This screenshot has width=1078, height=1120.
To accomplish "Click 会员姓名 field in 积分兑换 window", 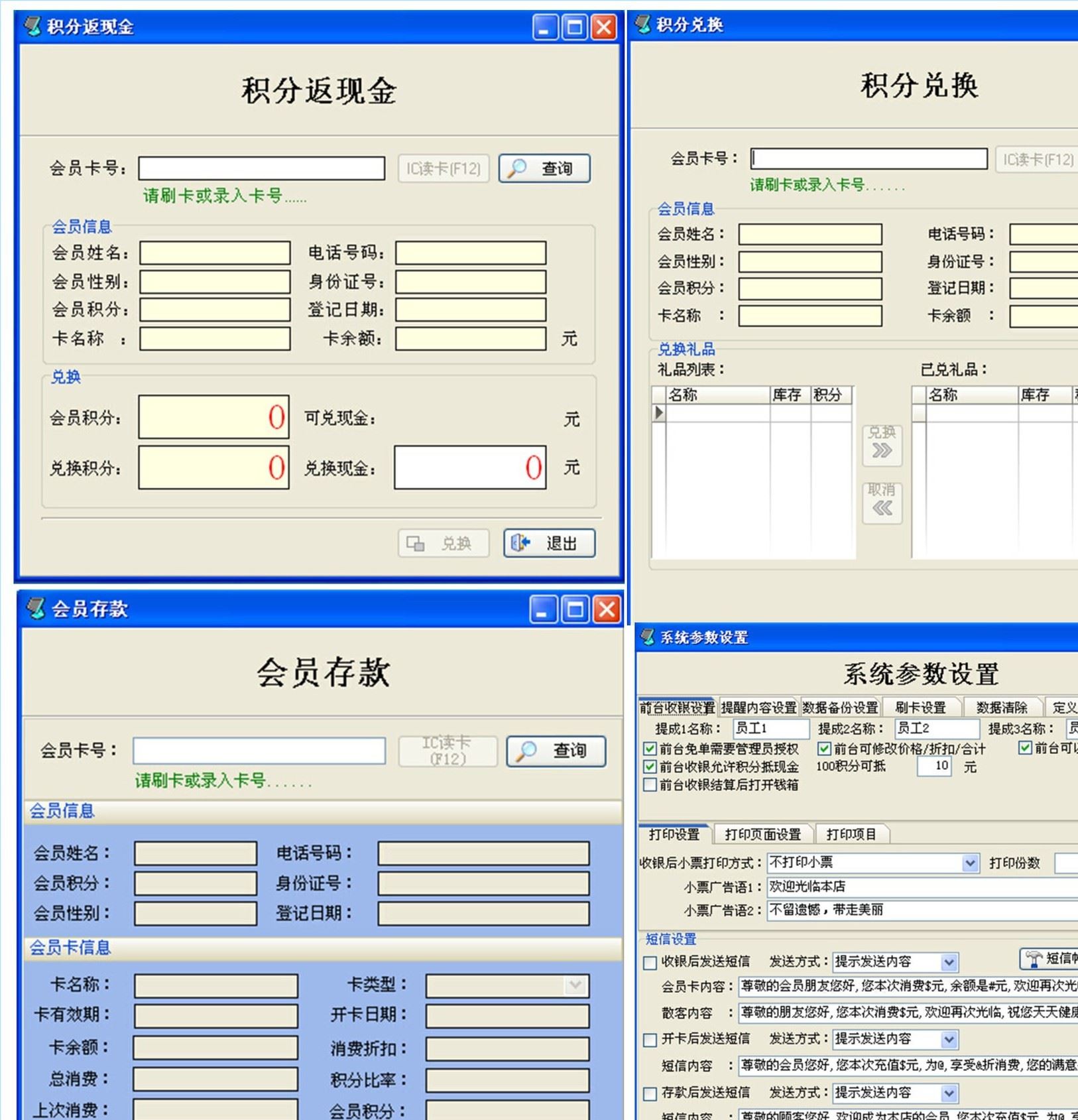I will tap(810, 234).
